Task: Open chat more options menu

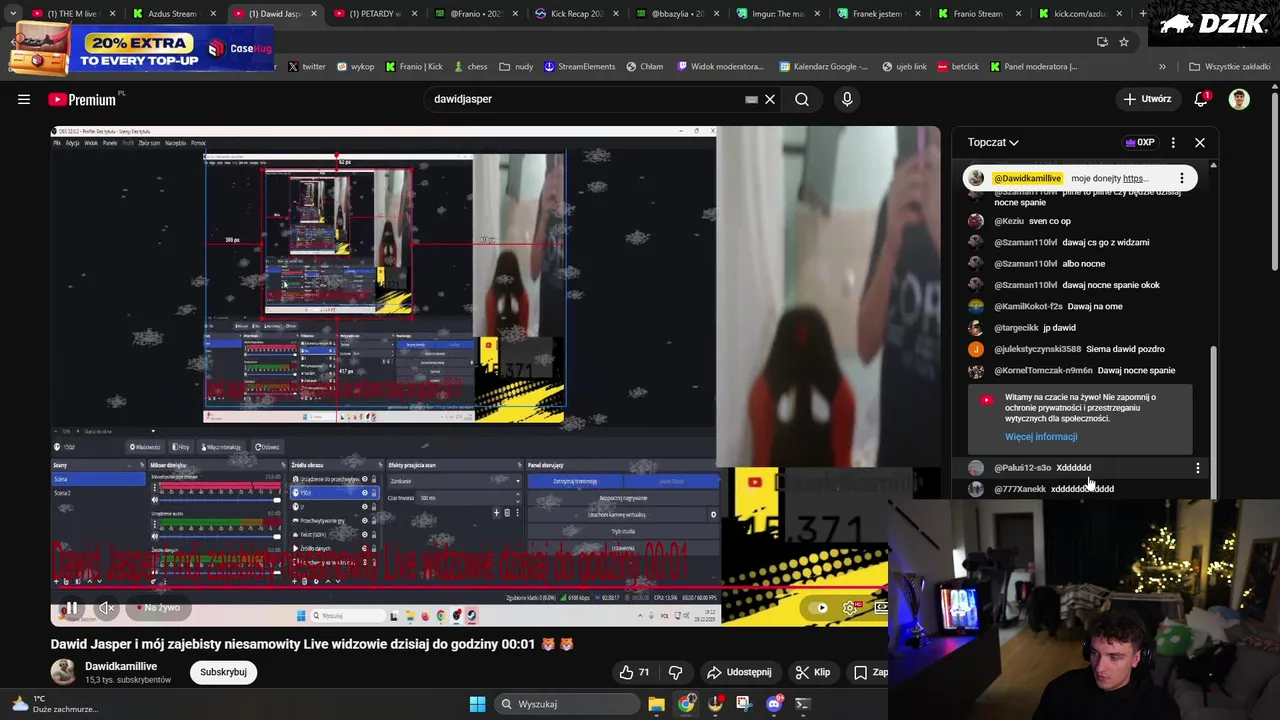Action: pos(1173,142)
